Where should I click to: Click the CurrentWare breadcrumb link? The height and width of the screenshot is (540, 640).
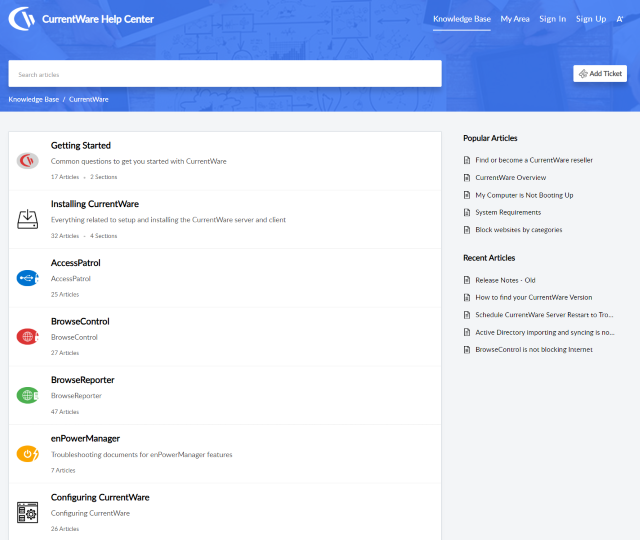89,99
